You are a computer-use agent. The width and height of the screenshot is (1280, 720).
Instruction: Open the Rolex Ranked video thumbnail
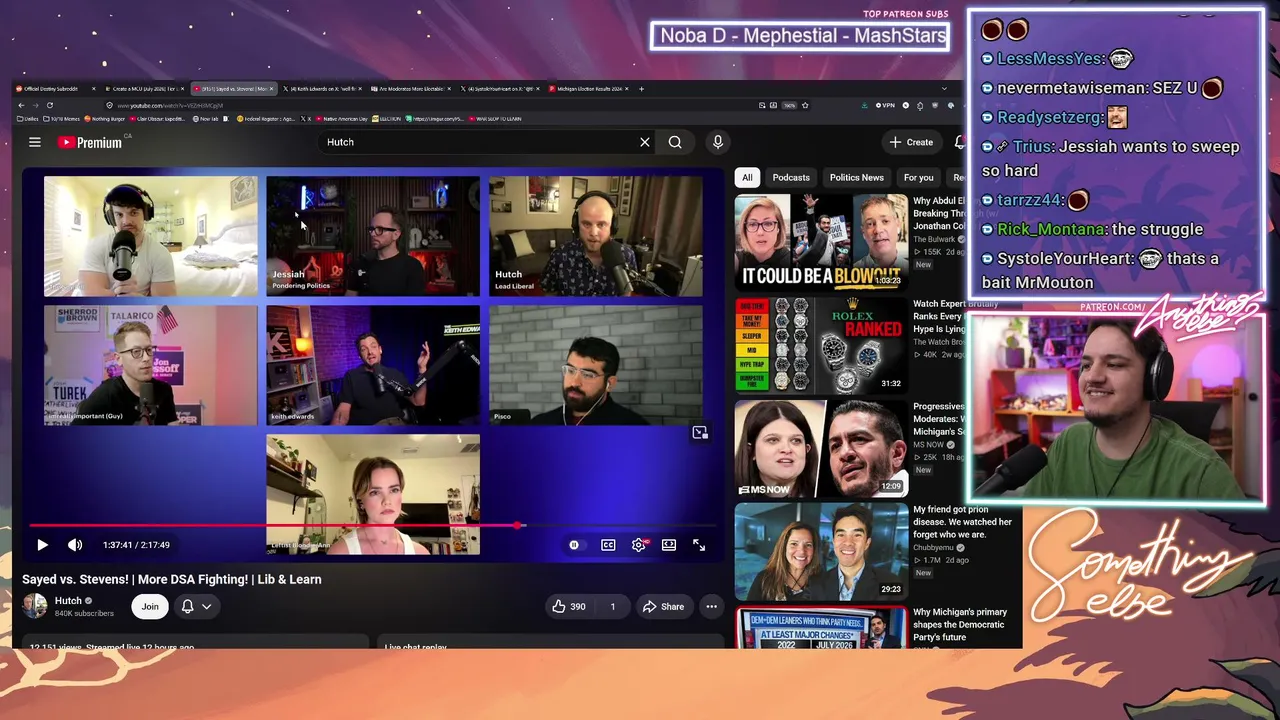click(821, 345)
